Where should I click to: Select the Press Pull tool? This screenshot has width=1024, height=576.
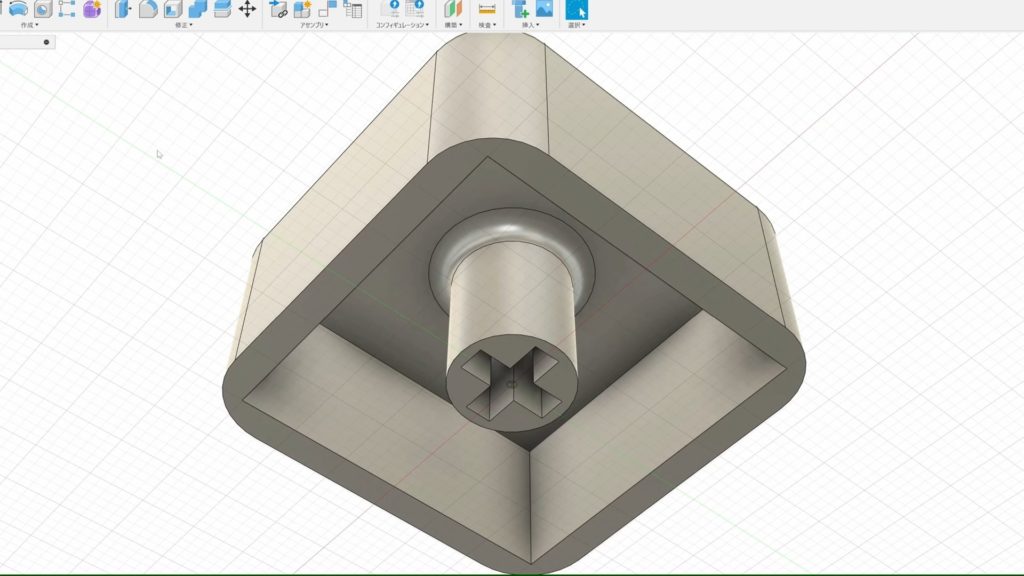pyautogui.click(x=123, y=10)
